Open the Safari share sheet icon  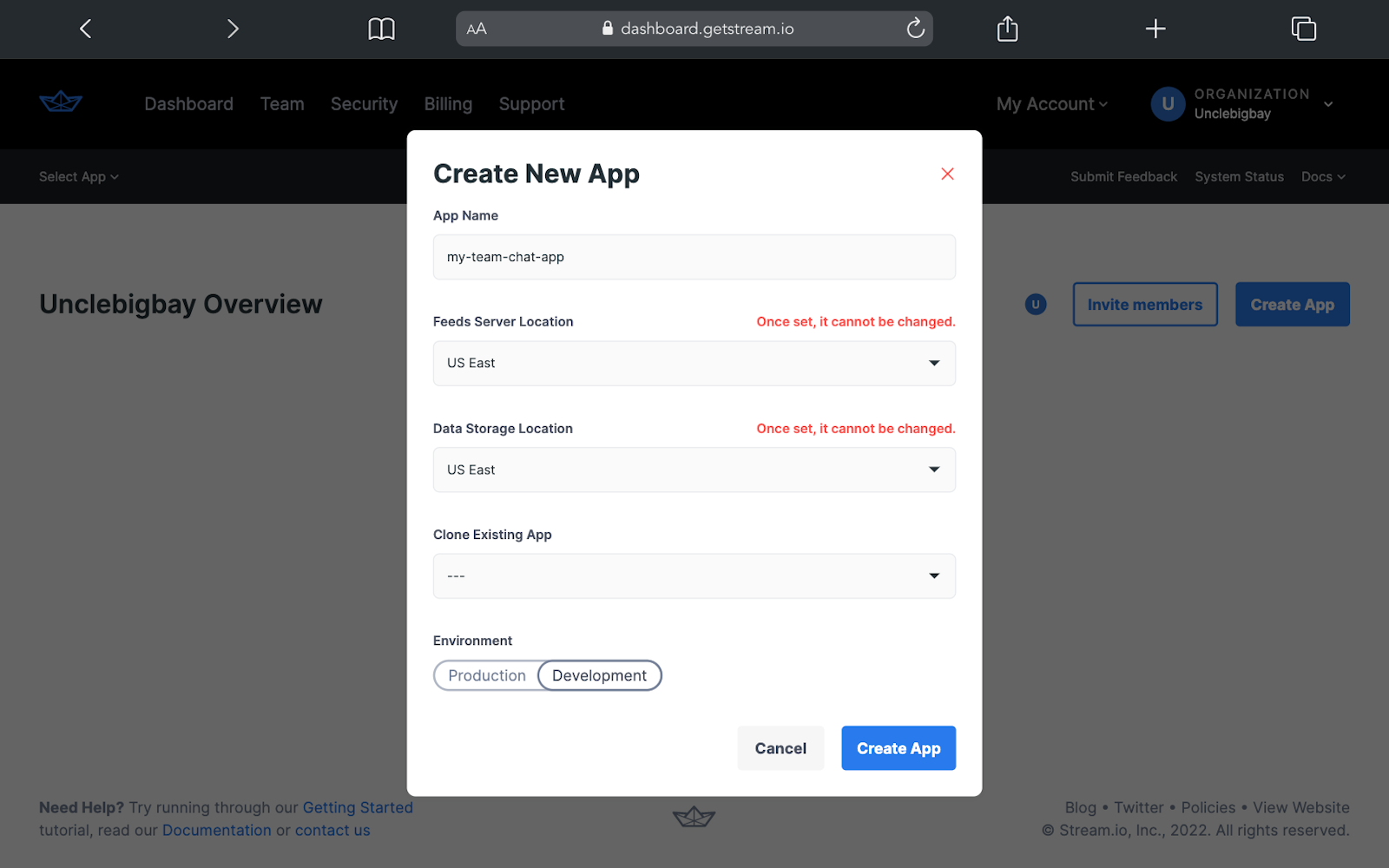(1007, 28)
